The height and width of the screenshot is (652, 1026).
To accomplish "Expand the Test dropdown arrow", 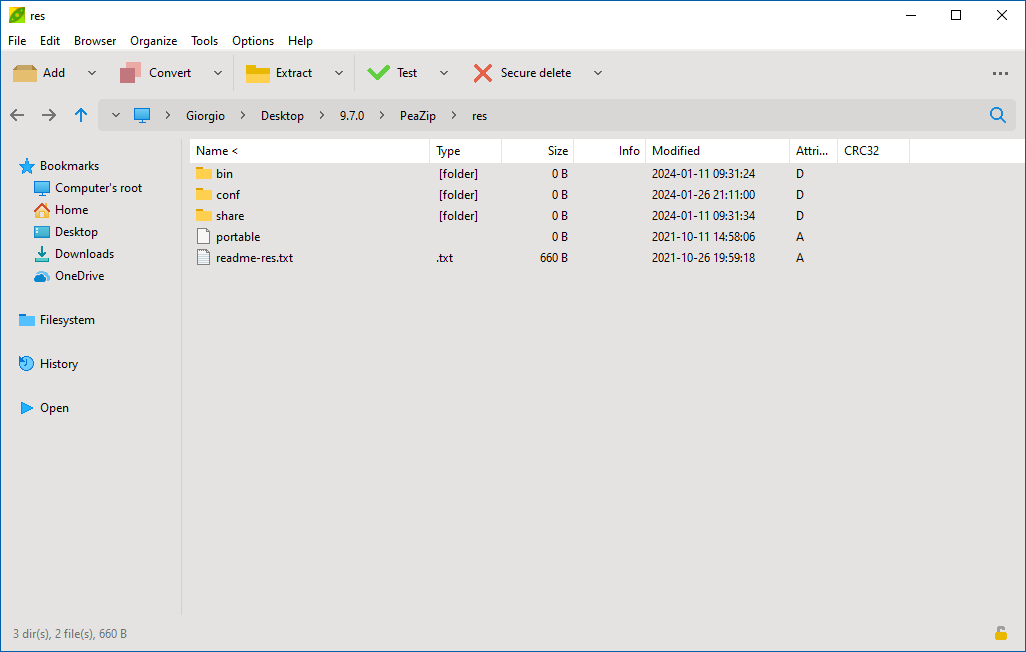I will pos(444,73).
